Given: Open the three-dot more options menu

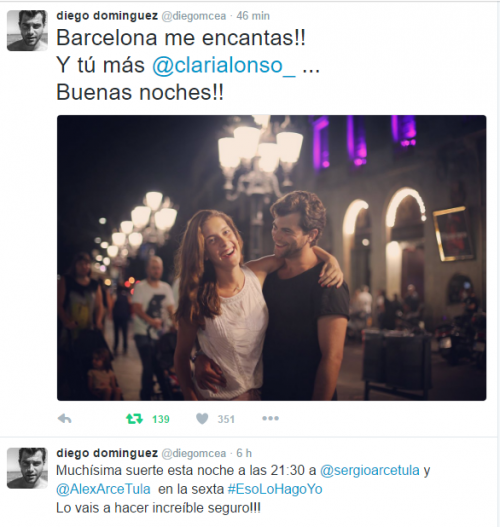Looking at the screenshot, I should (x=270, y=418).
